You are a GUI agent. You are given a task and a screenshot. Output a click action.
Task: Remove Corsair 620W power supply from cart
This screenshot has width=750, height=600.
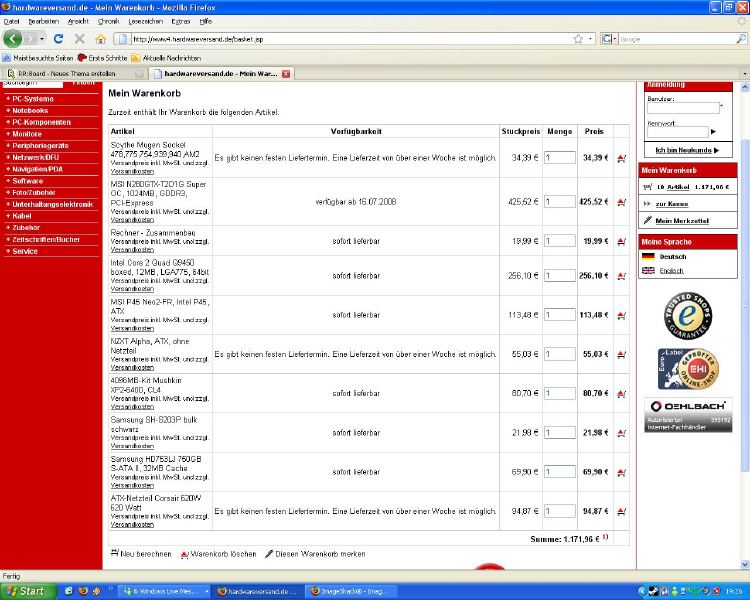pos(621,511)
